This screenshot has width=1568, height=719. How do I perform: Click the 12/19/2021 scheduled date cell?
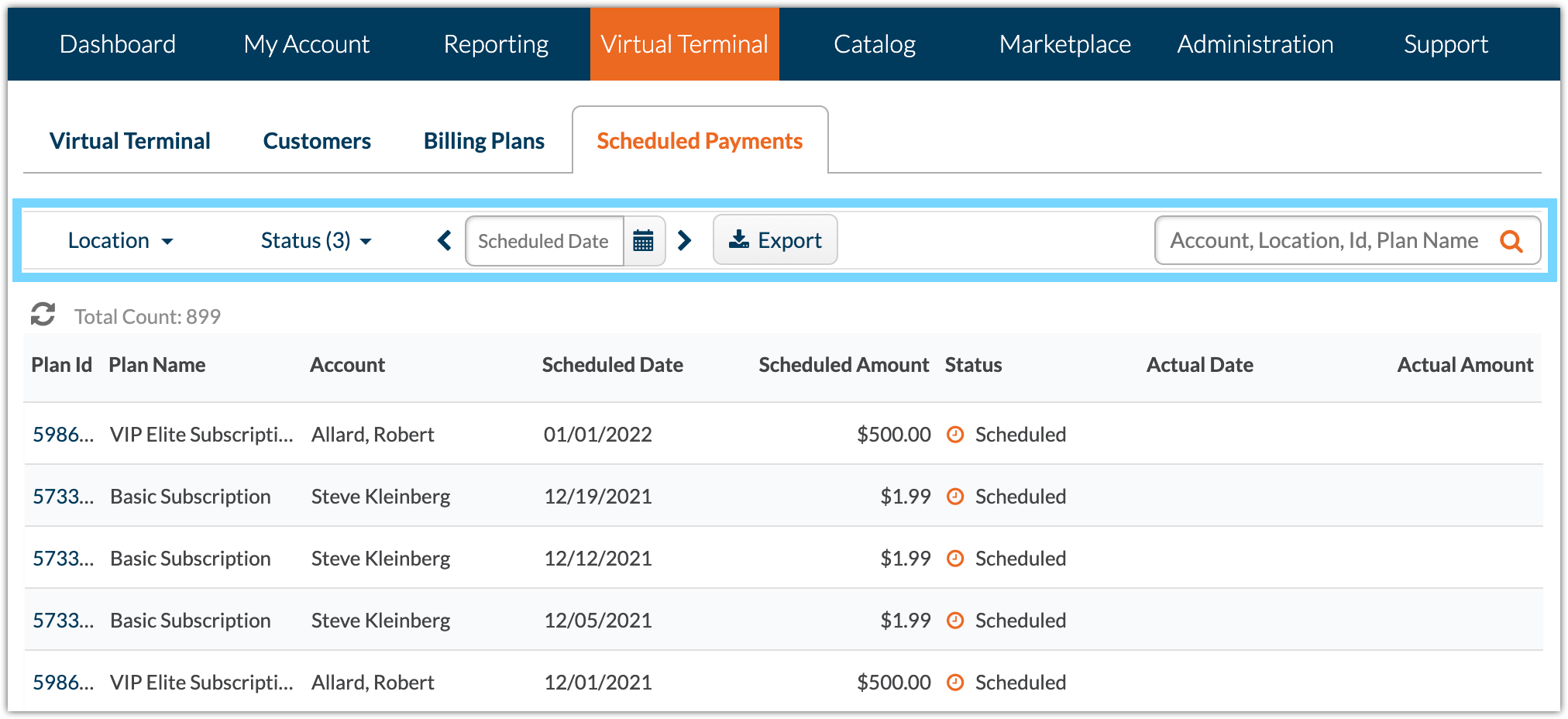[597, 497]
